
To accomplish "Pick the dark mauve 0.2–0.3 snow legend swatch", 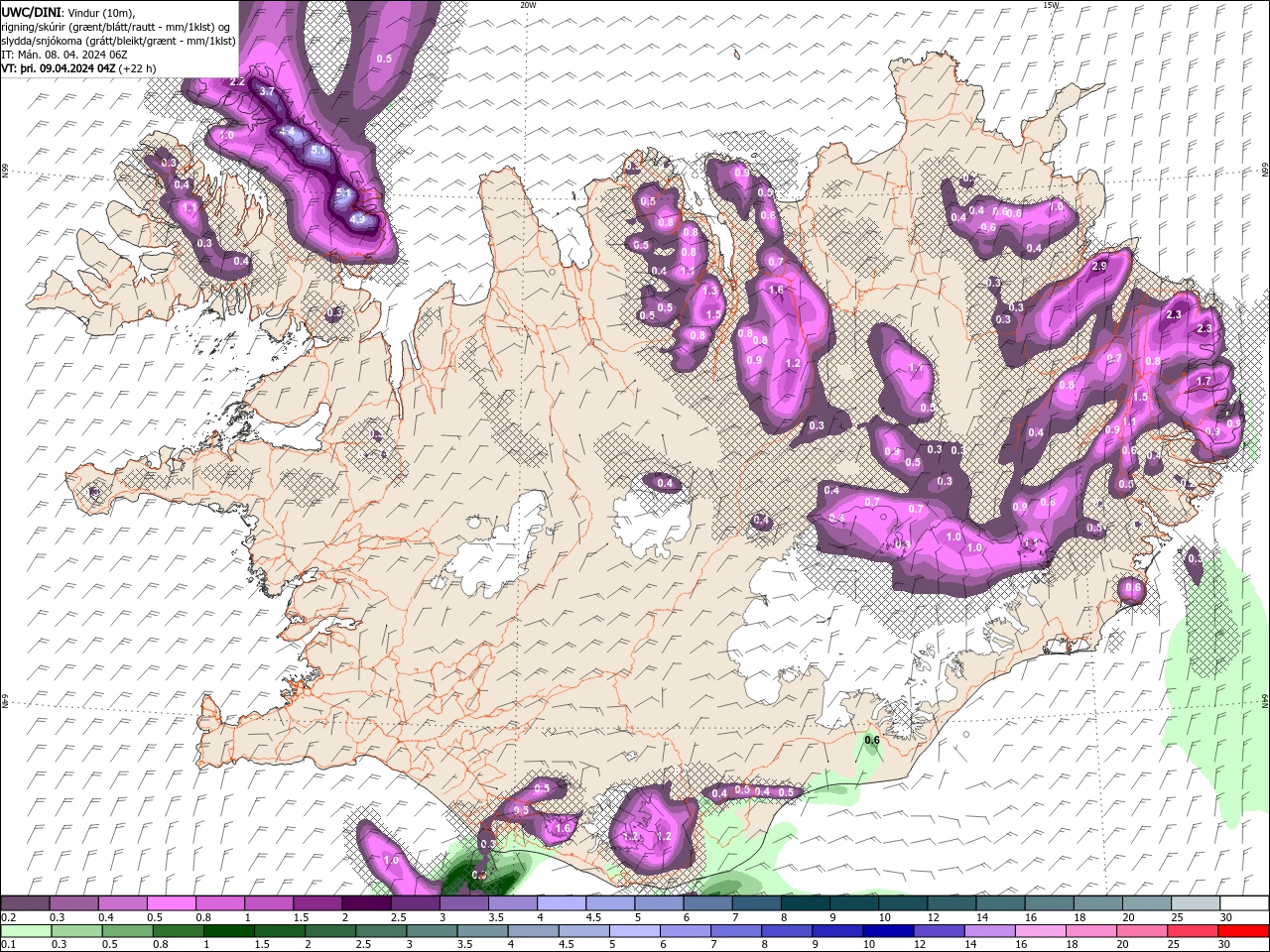I will coord(25,903).
